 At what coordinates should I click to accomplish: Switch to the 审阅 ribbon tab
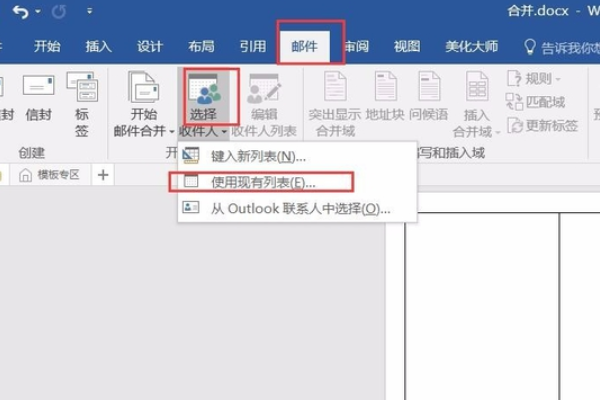pyautogui.click(x=357, y=47)
